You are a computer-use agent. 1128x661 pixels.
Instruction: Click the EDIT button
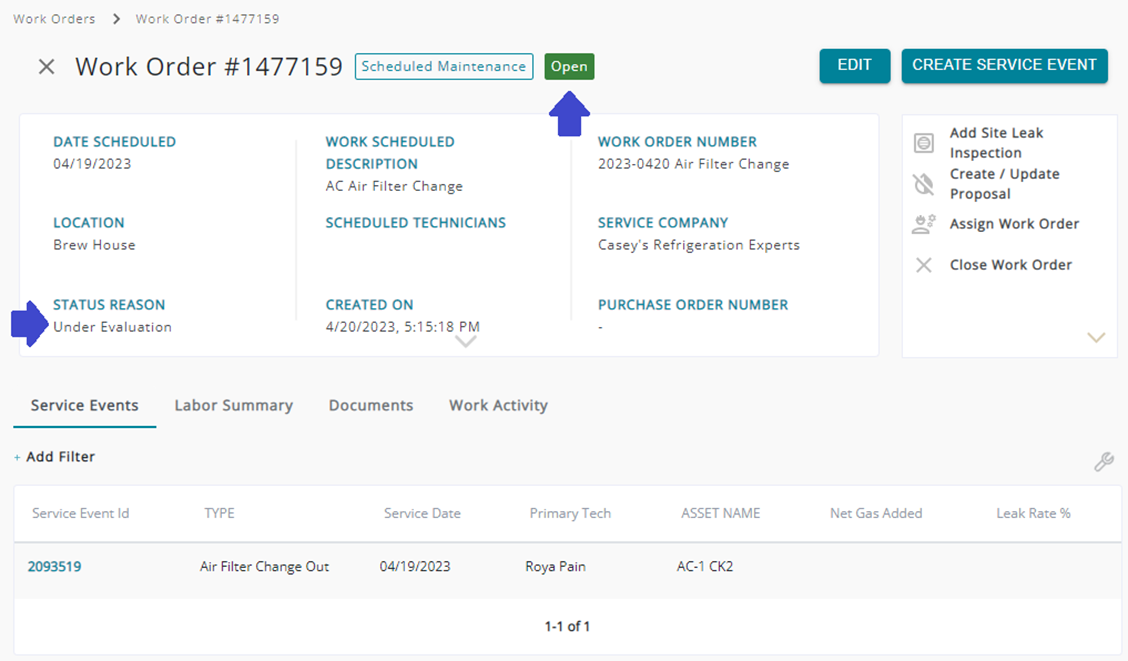click(x=855, y=65)
